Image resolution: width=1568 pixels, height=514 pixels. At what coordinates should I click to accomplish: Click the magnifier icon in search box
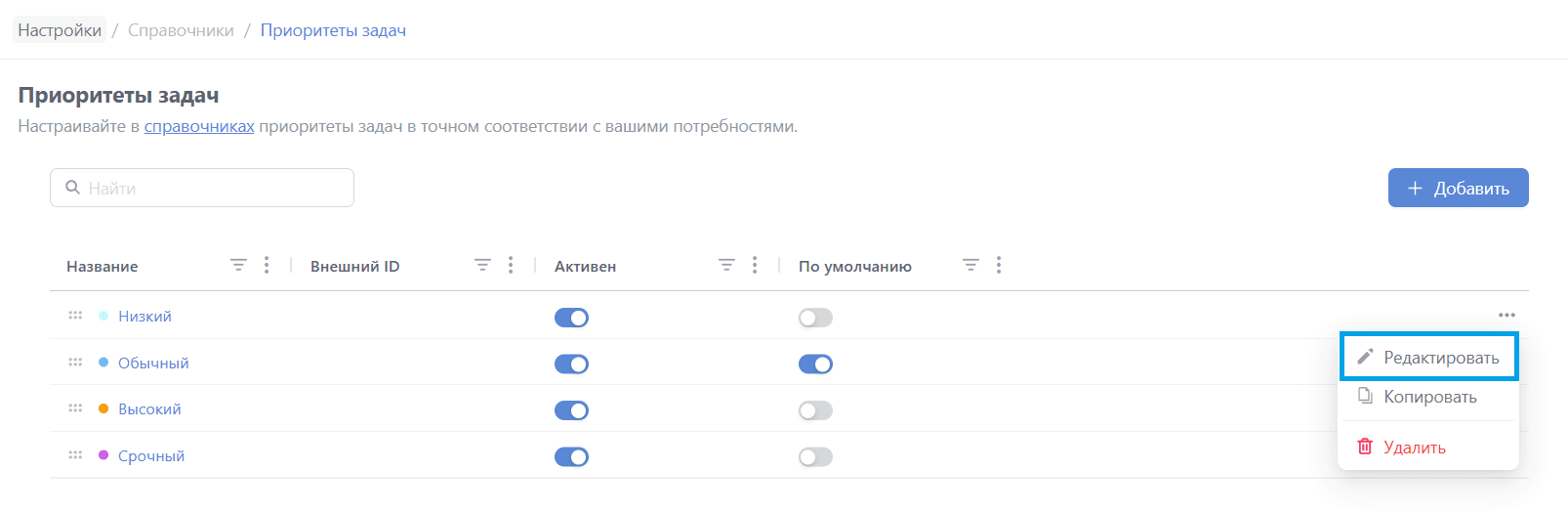[x=72, y=188]
